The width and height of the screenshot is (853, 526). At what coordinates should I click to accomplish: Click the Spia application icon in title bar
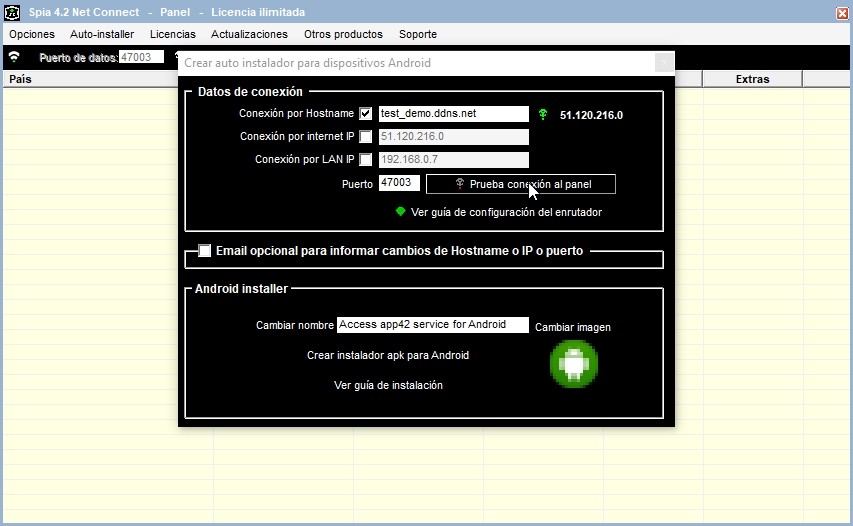pos(12,12)
